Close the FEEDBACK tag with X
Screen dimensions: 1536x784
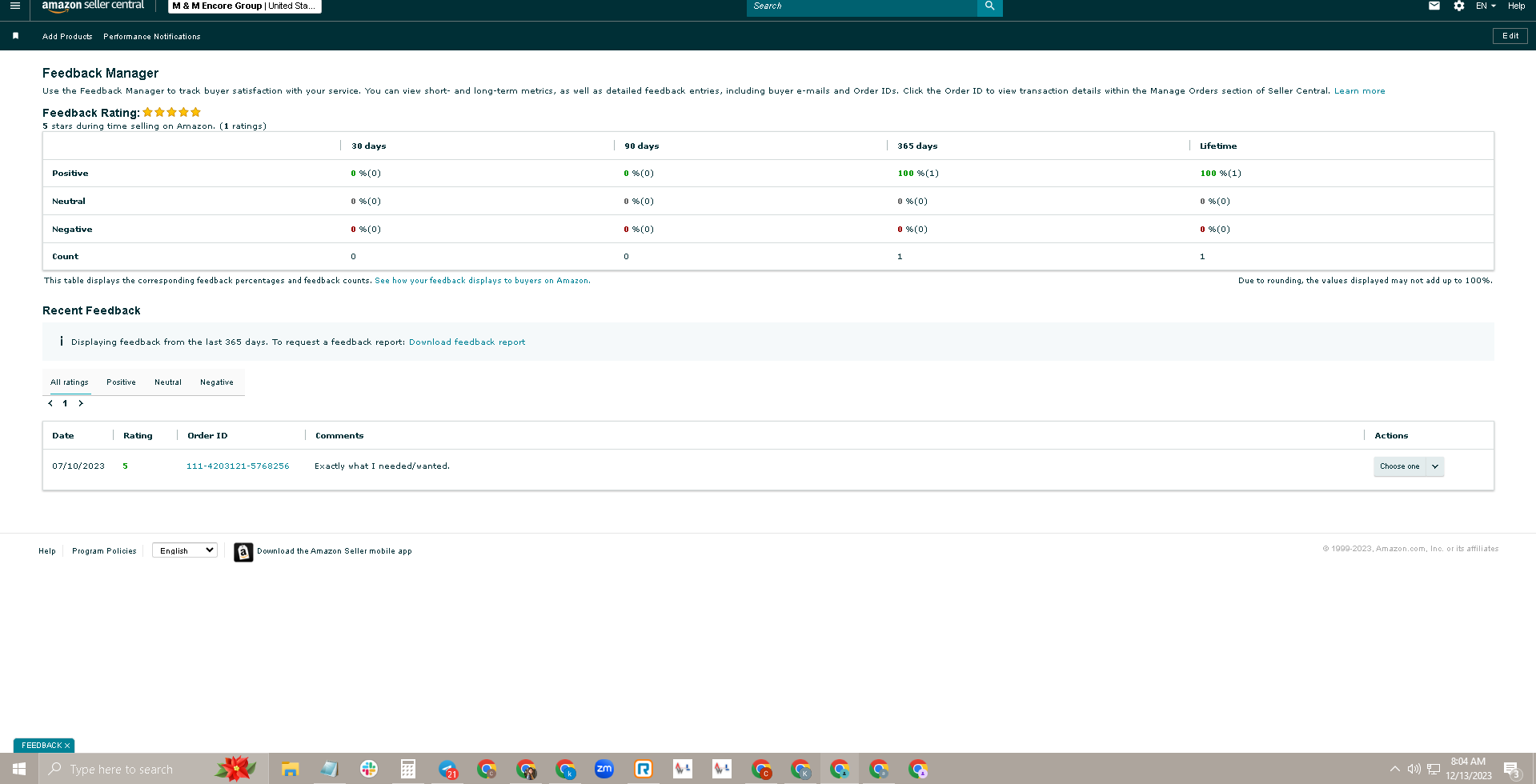pyautogui.click(x=67, y=746)
